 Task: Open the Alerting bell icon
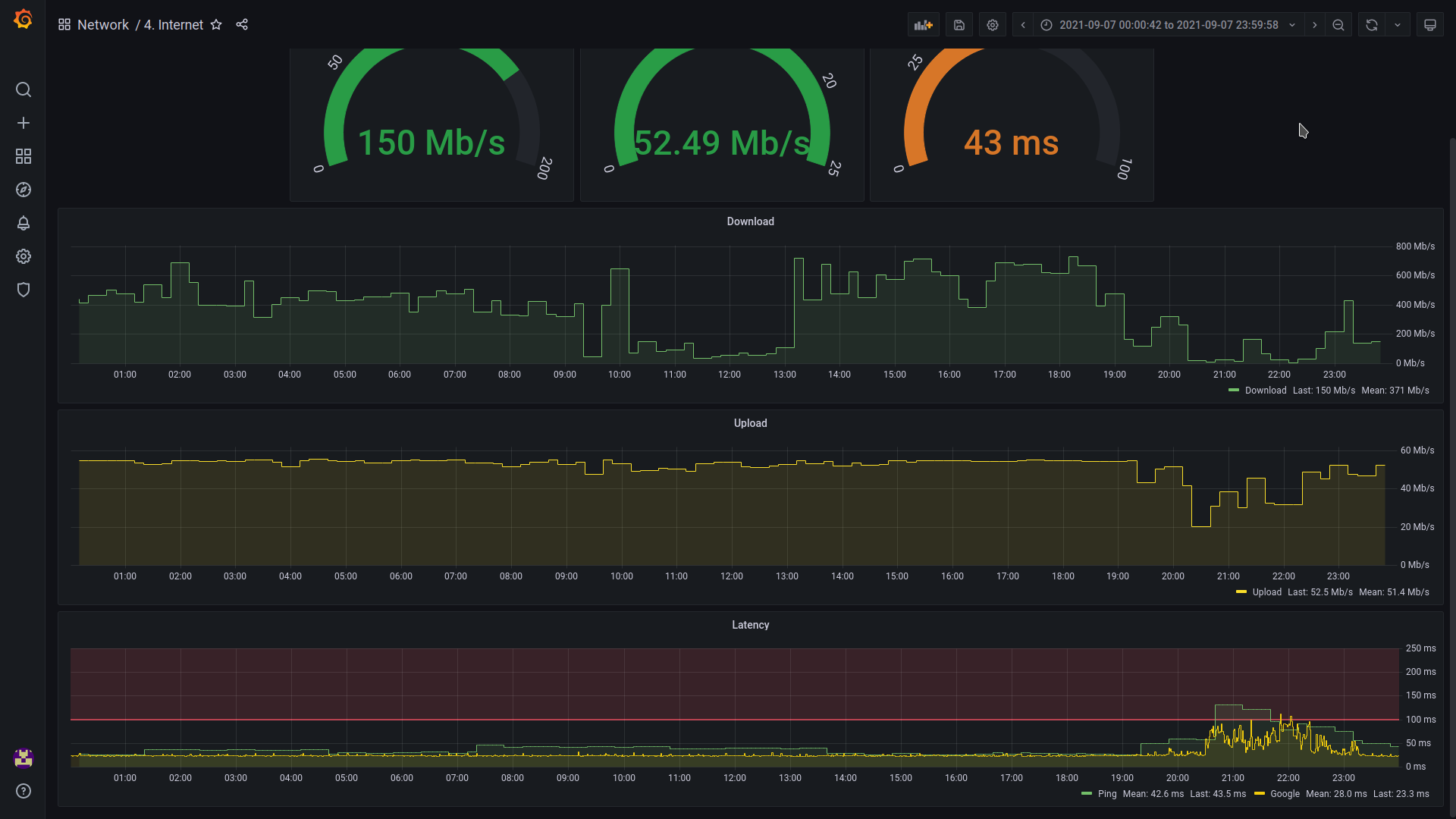24,223
